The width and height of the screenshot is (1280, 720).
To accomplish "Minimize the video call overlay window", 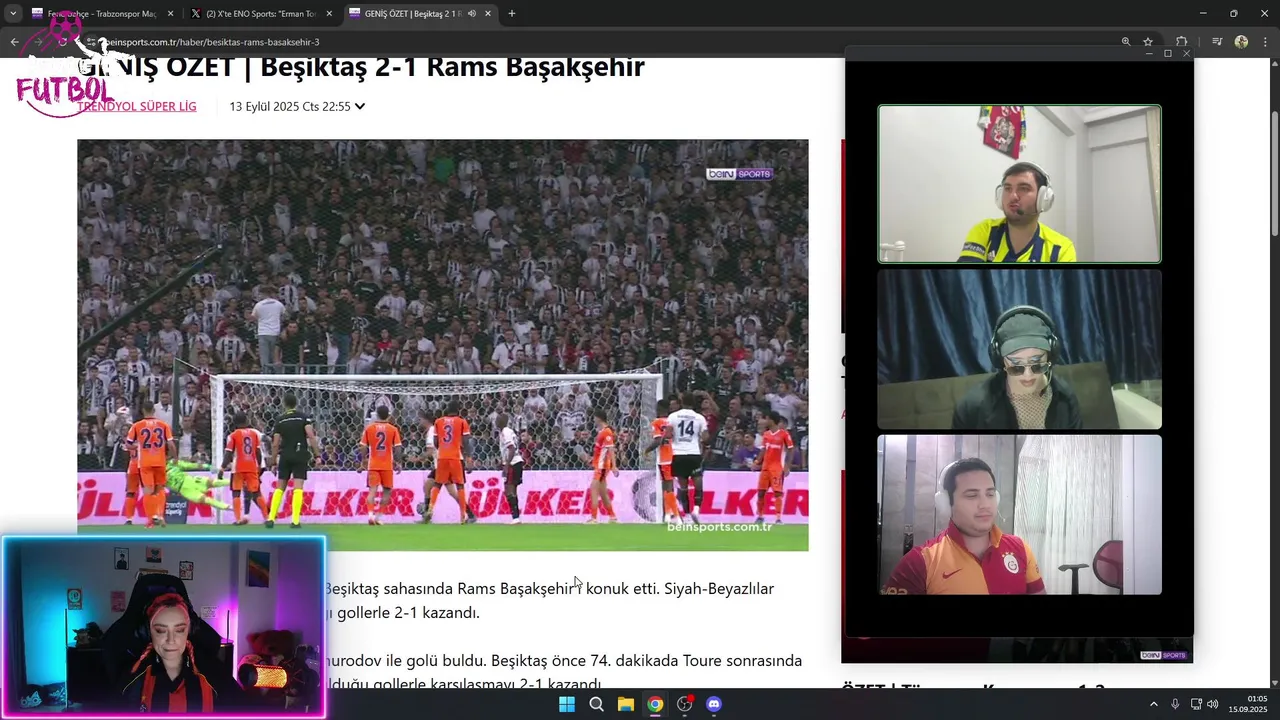I will click(x=1150, y=53).
